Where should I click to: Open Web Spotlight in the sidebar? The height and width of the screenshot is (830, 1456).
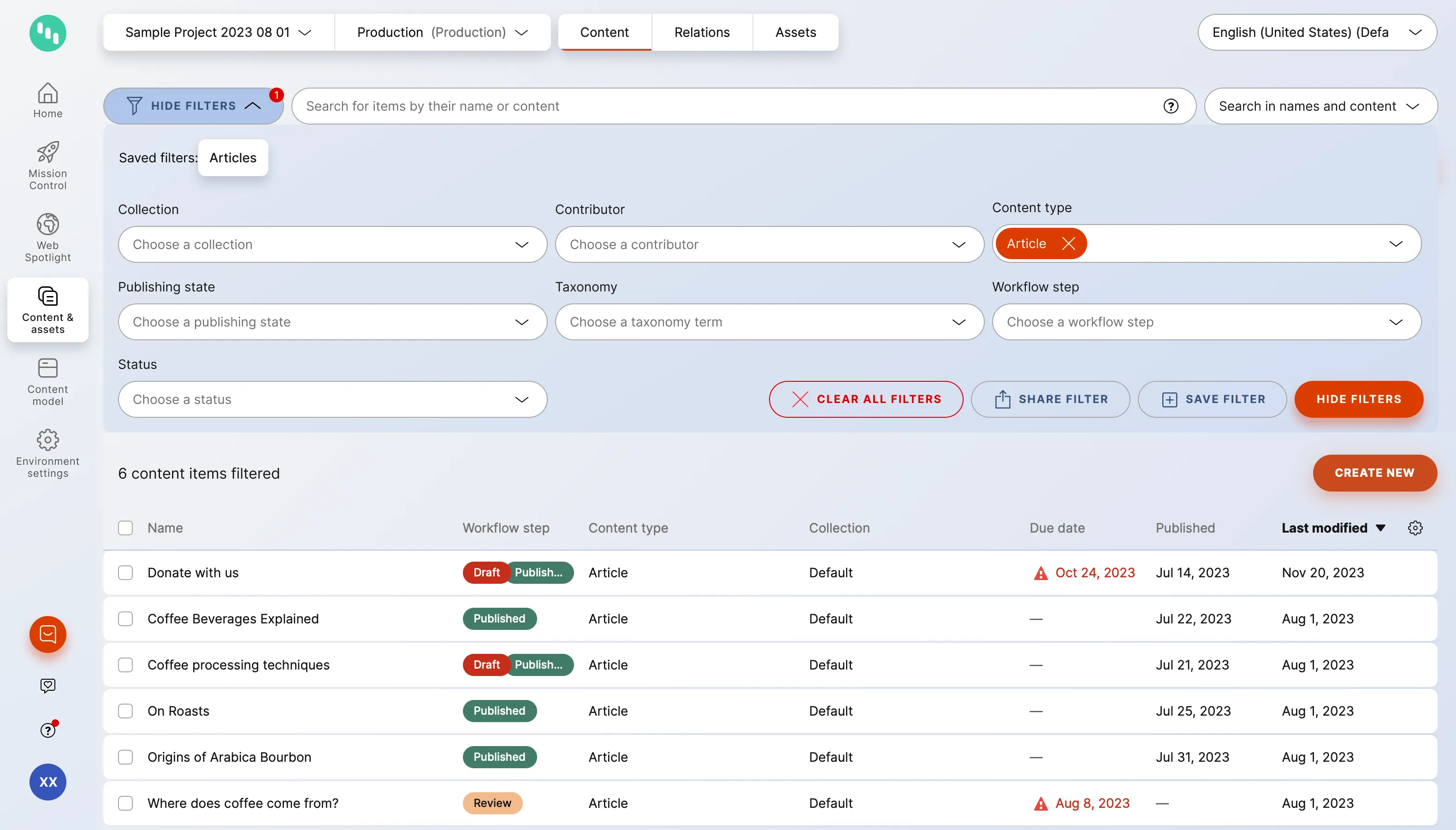click(x=47, y=237)
